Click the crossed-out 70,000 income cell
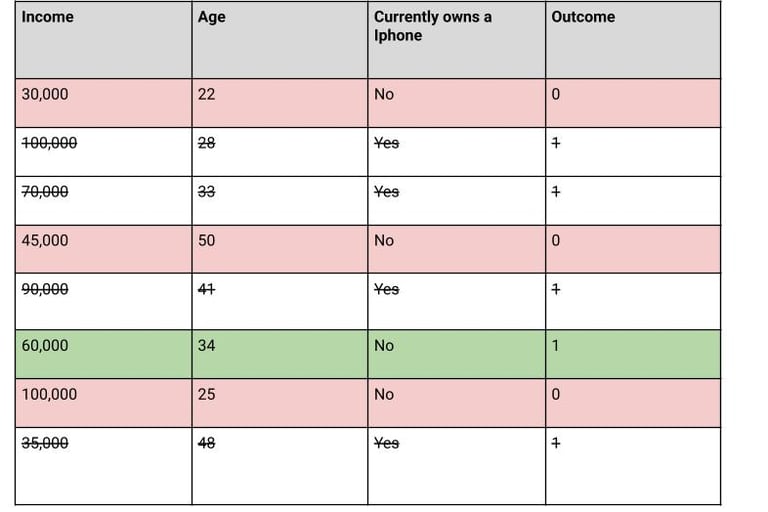768x512 pixels. click(x=45, y=191)
